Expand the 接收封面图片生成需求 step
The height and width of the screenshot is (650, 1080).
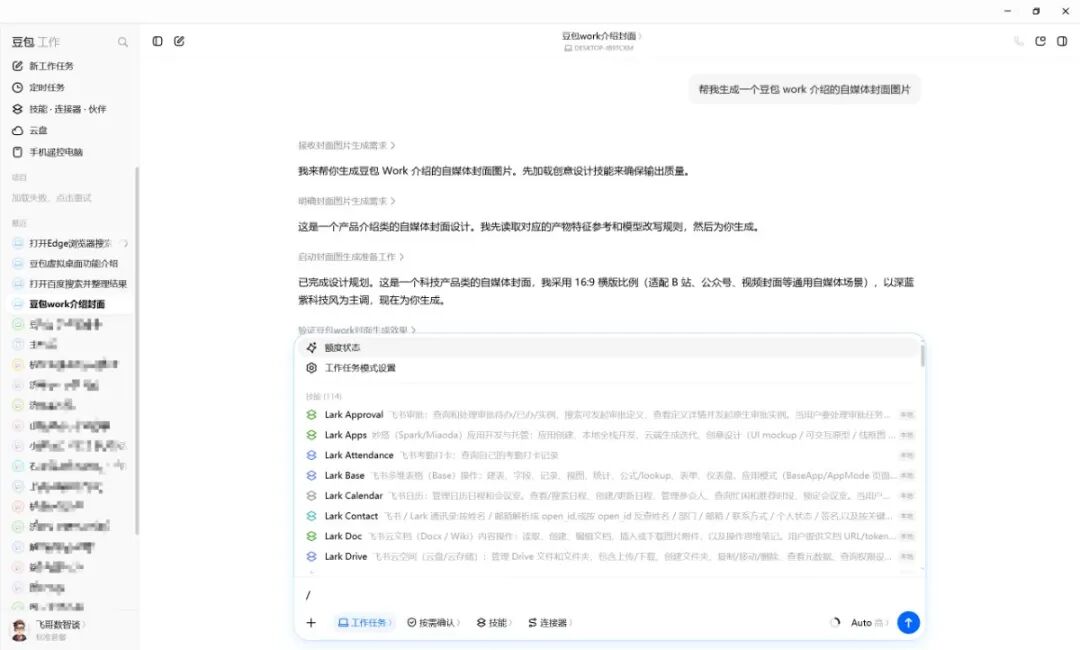tap(346, 145)
